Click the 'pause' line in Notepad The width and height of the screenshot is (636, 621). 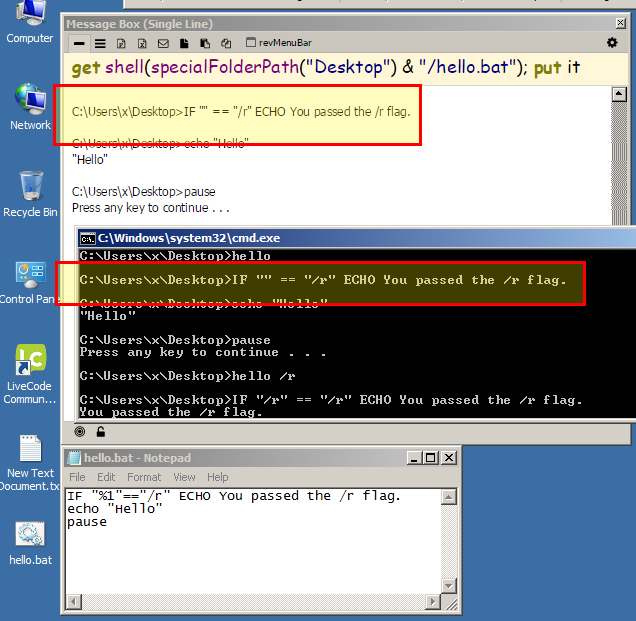(x=87, y=522)
